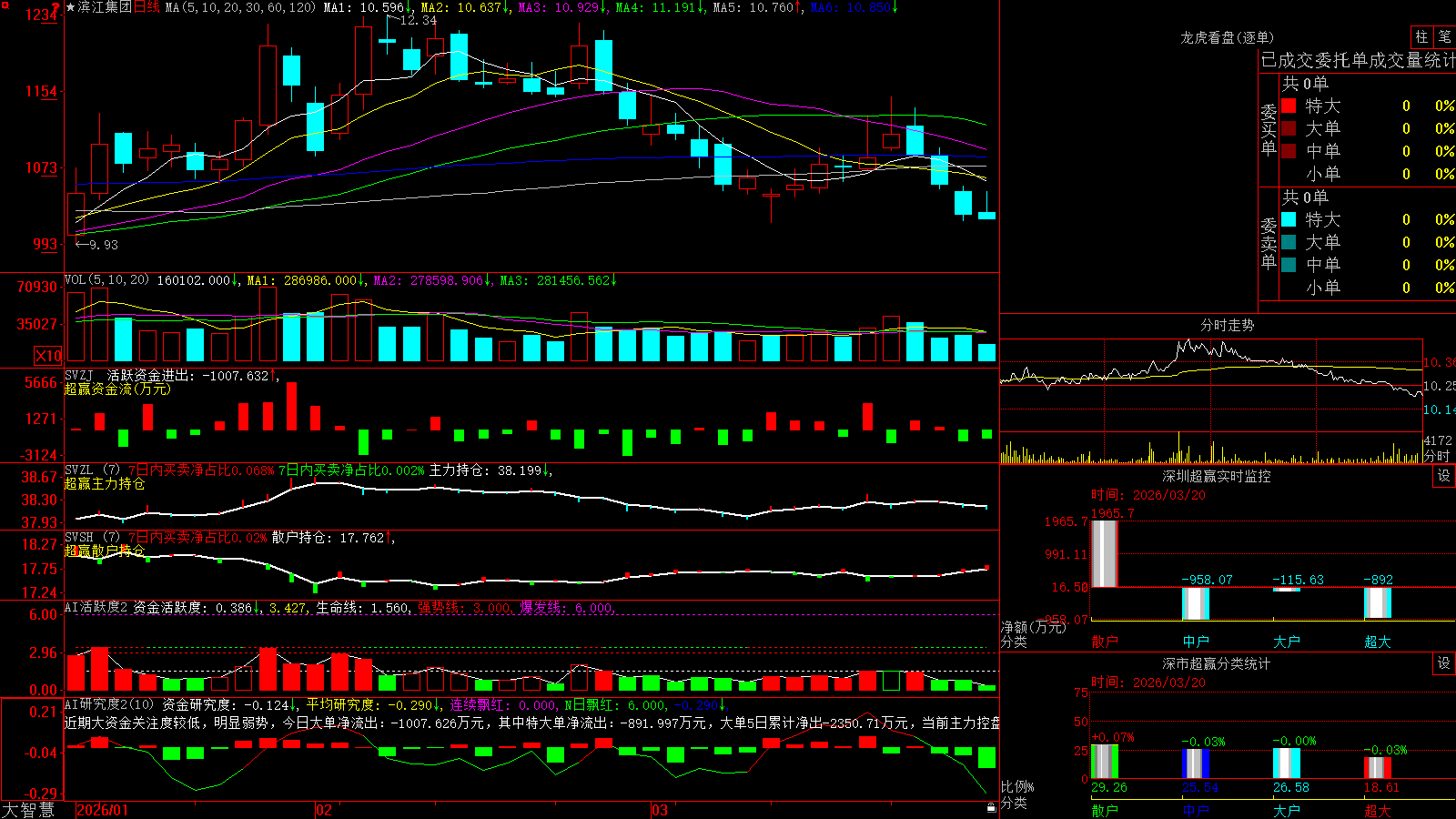
Task: Click the SVZL (7) indicator label
Action: point(92,470)
